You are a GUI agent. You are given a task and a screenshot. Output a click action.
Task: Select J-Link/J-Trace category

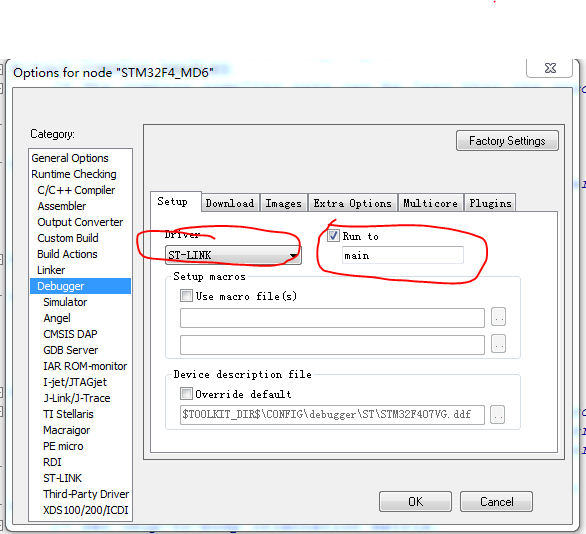pyautogui.click(x=77, y=398)
